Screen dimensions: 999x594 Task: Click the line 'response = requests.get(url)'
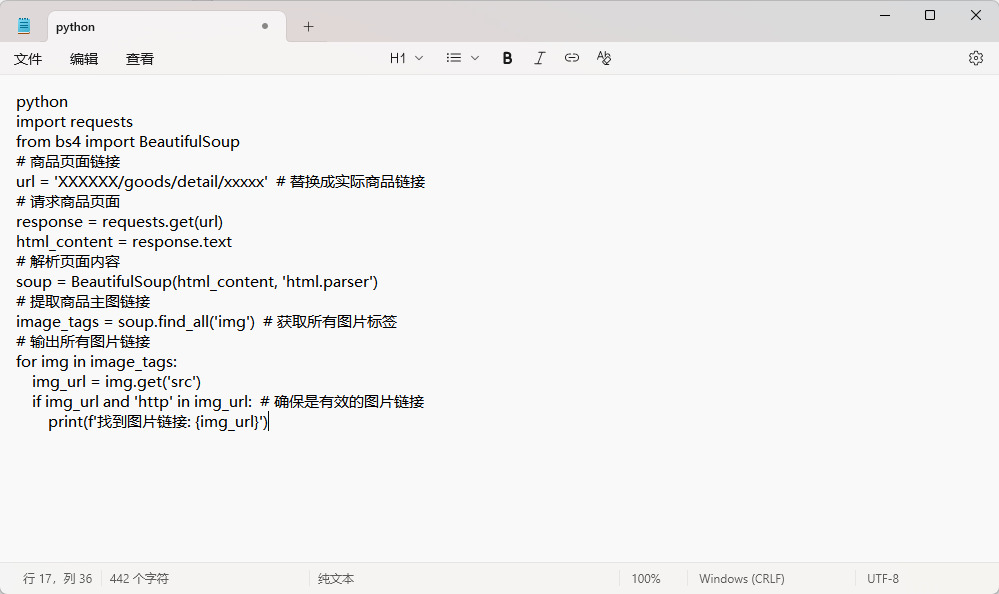120,222
